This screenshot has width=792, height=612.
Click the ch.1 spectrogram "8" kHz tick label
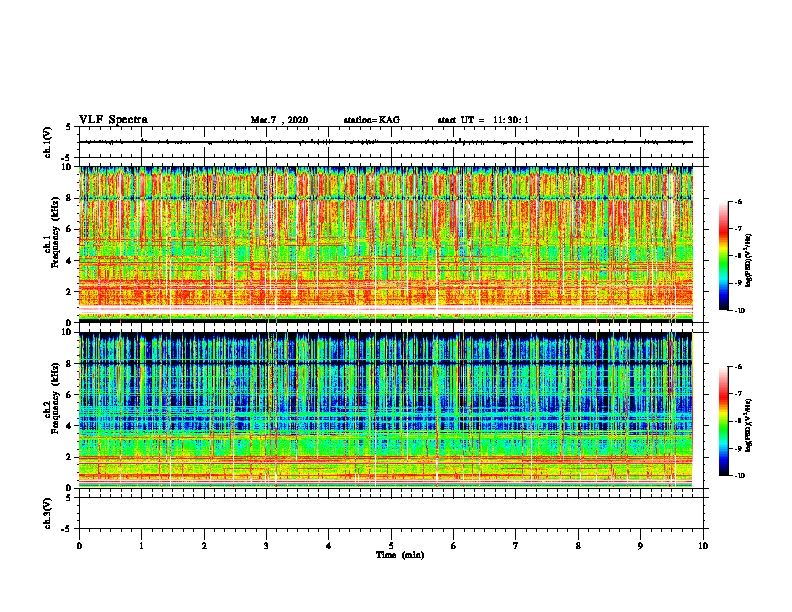[70, 198]
